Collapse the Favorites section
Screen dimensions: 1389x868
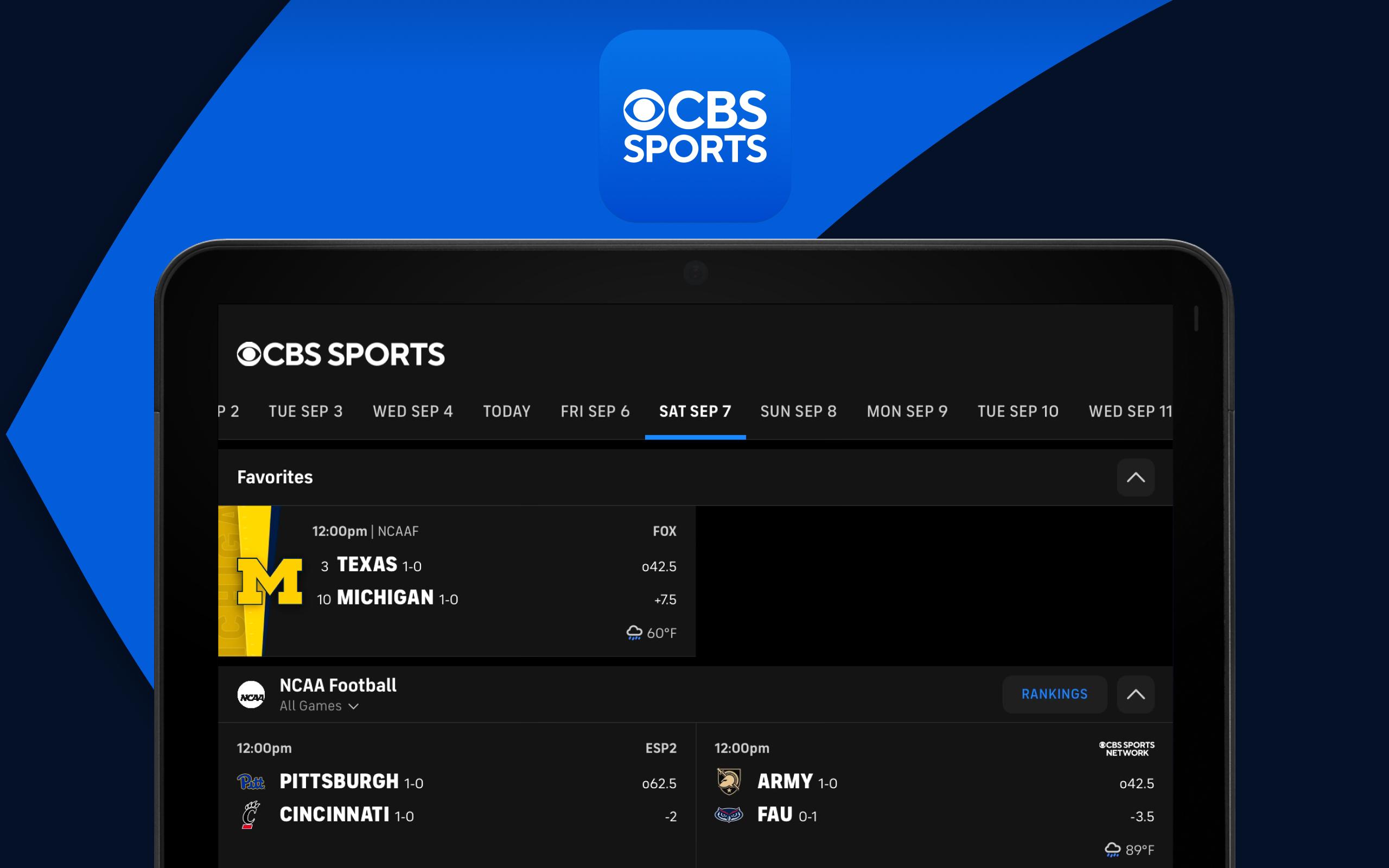(x=1136, y=476)
